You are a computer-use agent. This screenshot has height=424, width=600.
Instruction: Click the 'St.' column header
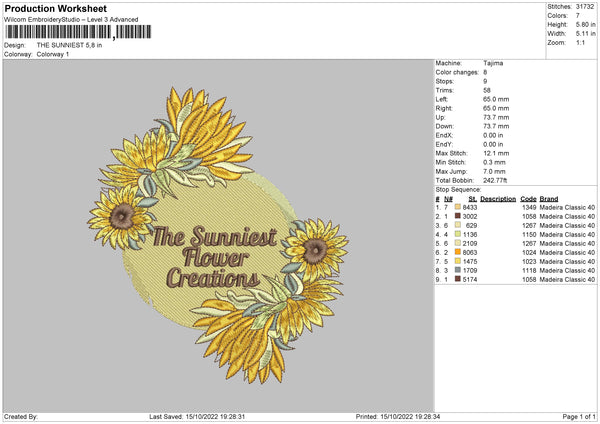click(473, 199)
